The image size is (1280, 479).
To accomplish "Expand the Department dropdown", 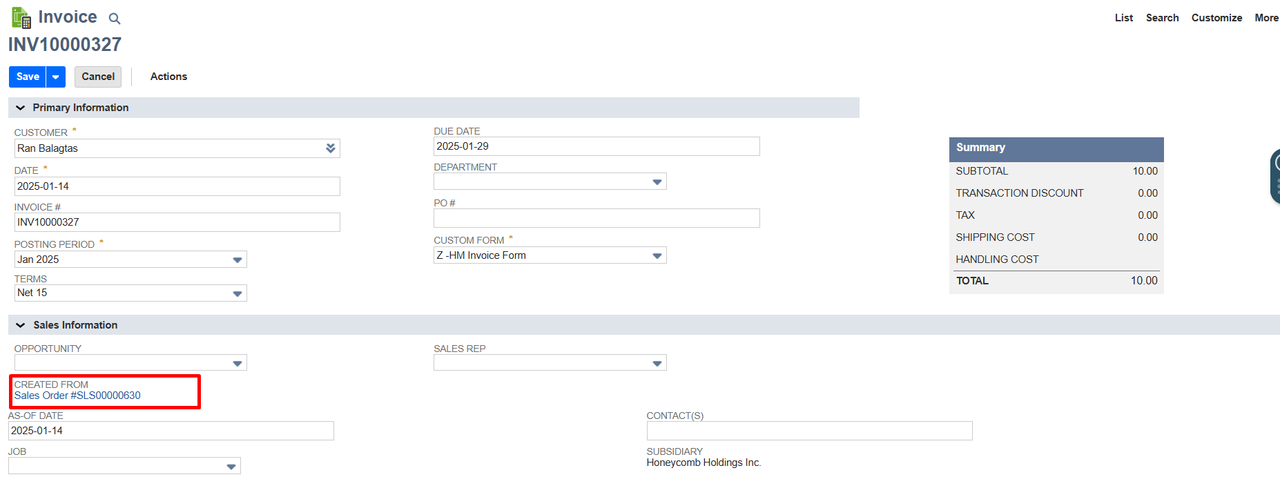I will [550, 182].
